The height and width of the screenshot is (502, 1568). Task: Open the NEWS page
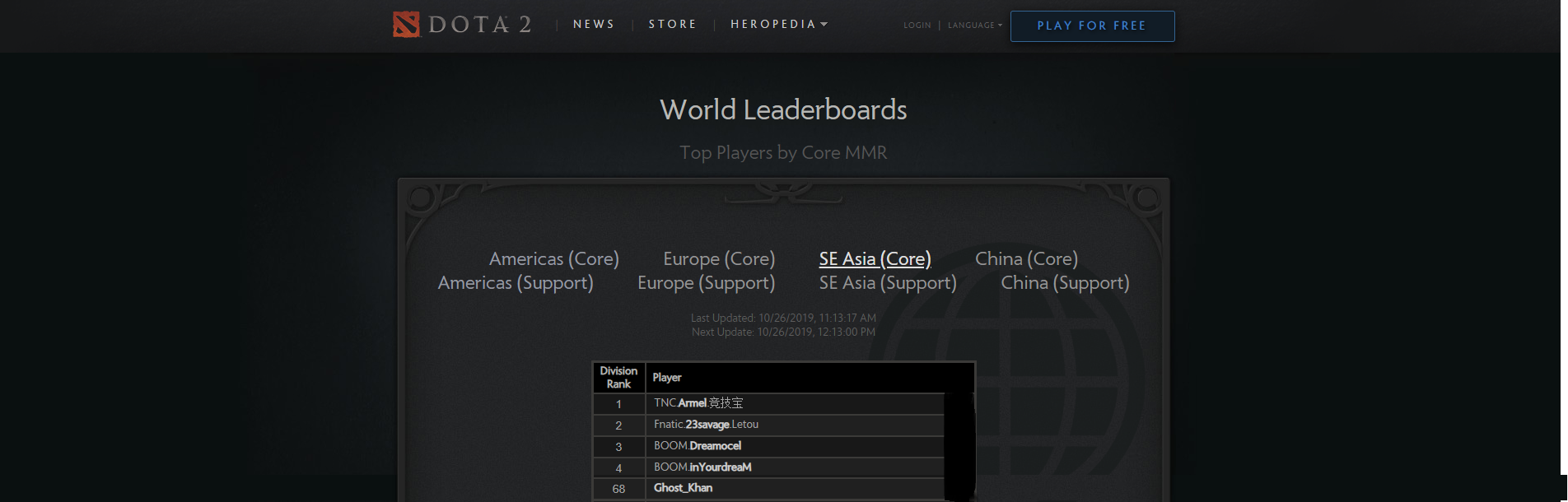pyautogui.click(x=594, y=25)
